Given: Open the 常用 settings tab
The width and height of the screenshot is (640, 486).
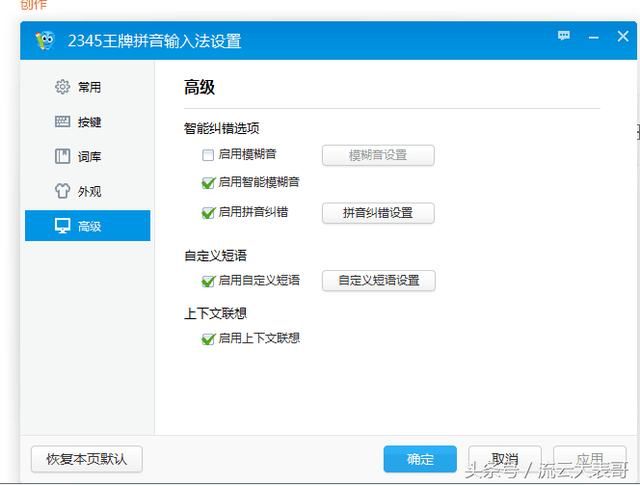Looking at the screenshot, I should click(87, 87).
